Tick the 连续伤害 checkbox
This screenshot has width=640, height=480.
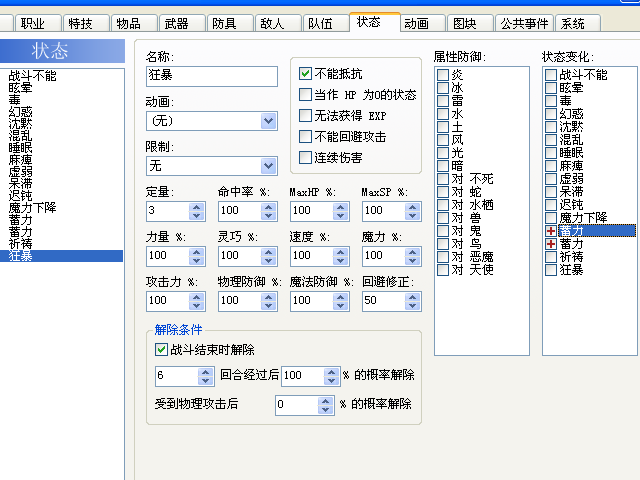305,158
